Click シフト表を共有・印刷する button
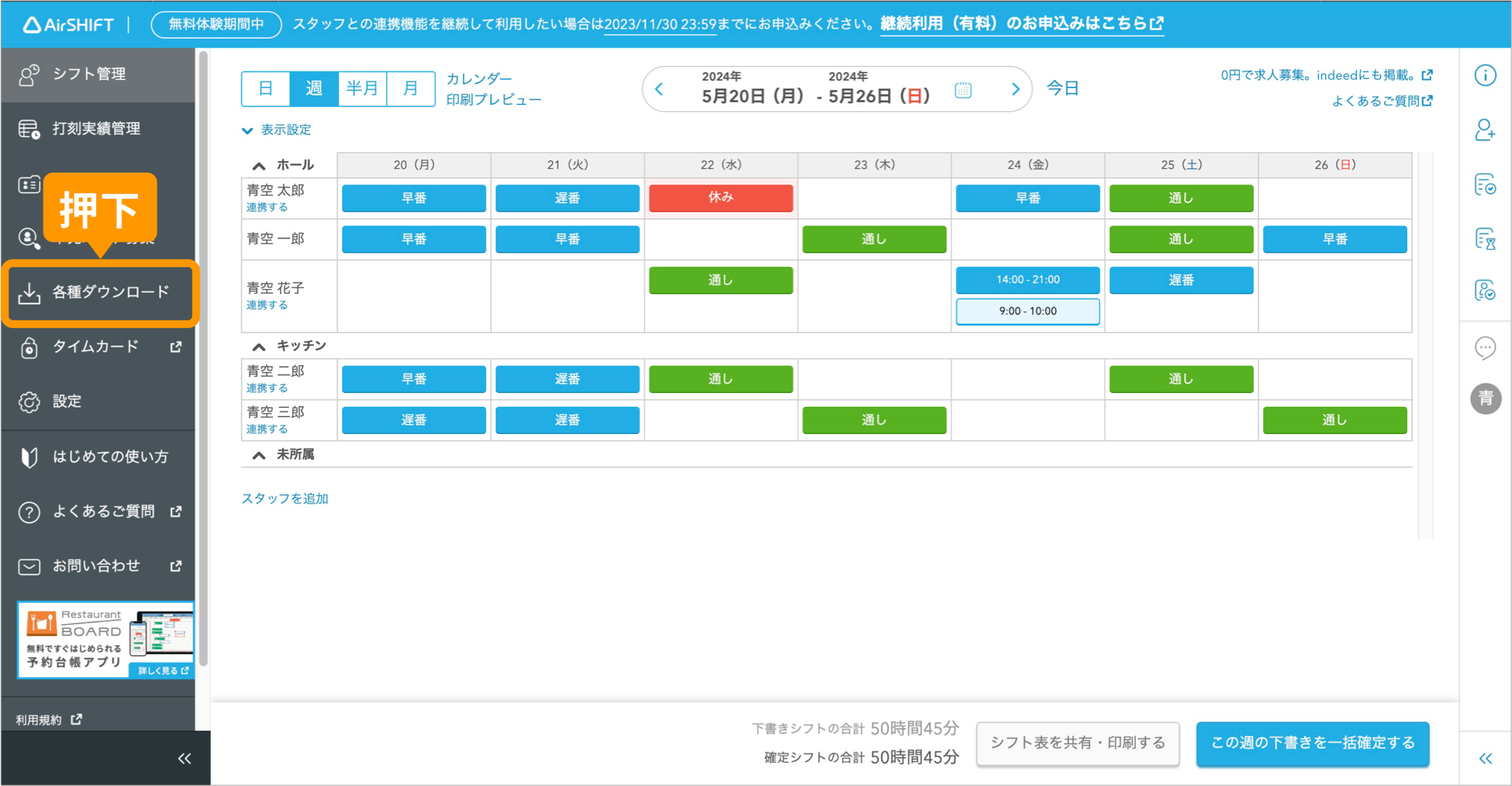This screenshot has width=1512, height=786. 1077,743
